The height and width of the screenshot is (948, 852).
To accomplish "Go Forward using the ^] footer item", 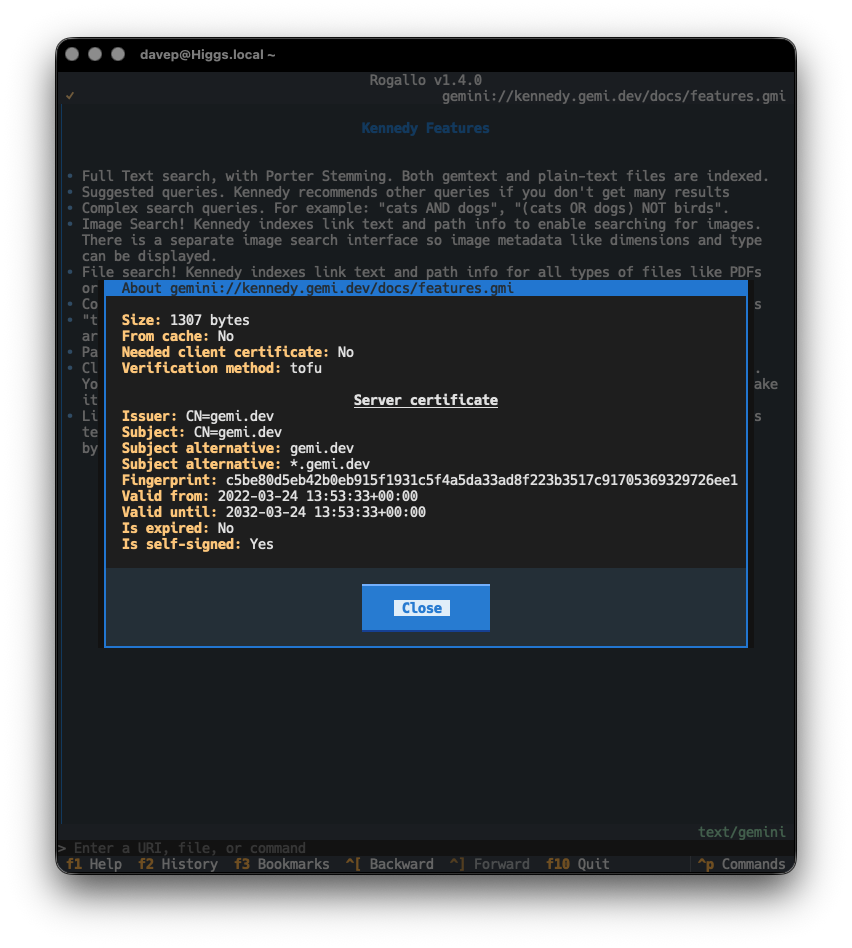I will pyautogui.click(x=489, y=864).
